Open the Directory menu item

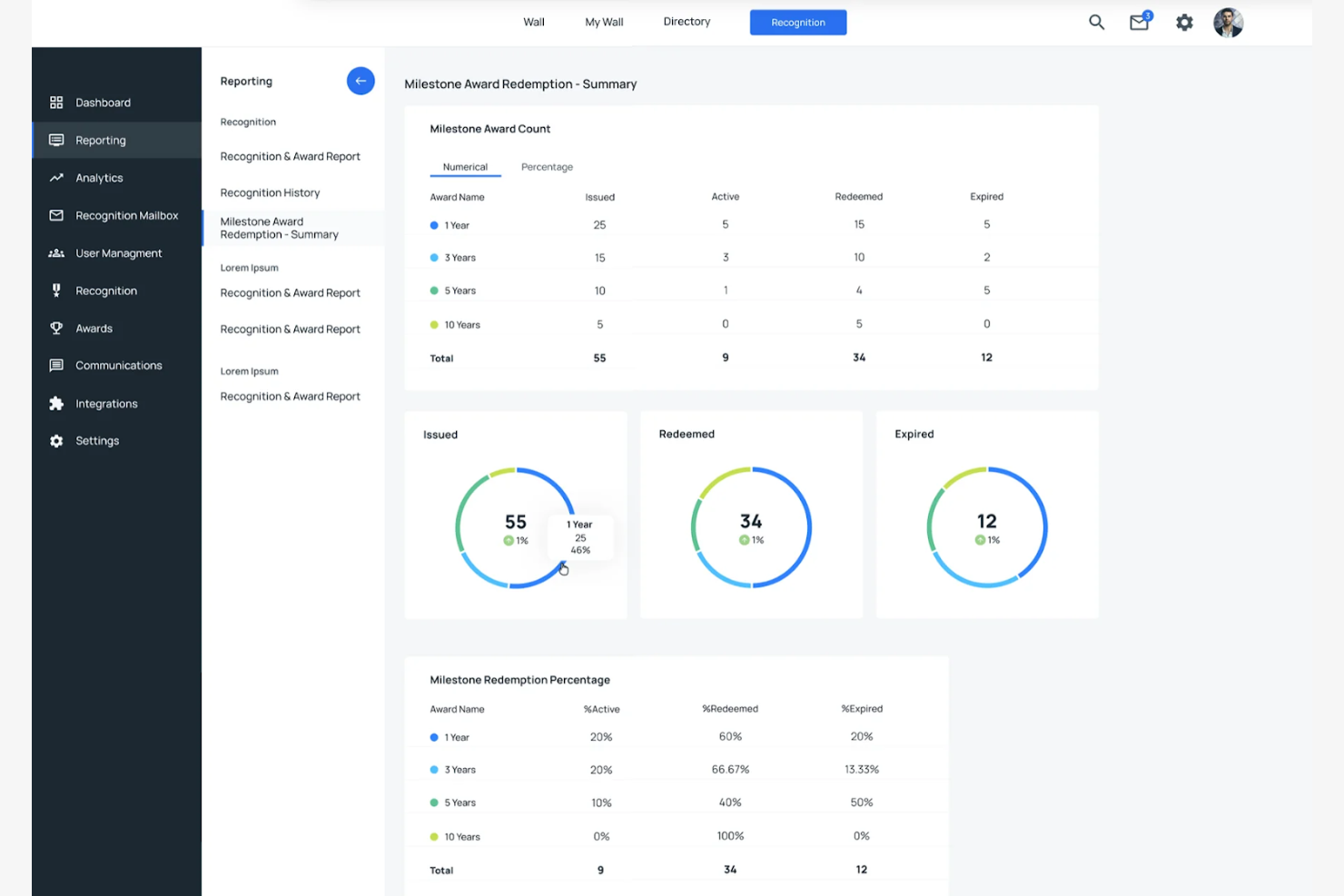pos(686,21)
